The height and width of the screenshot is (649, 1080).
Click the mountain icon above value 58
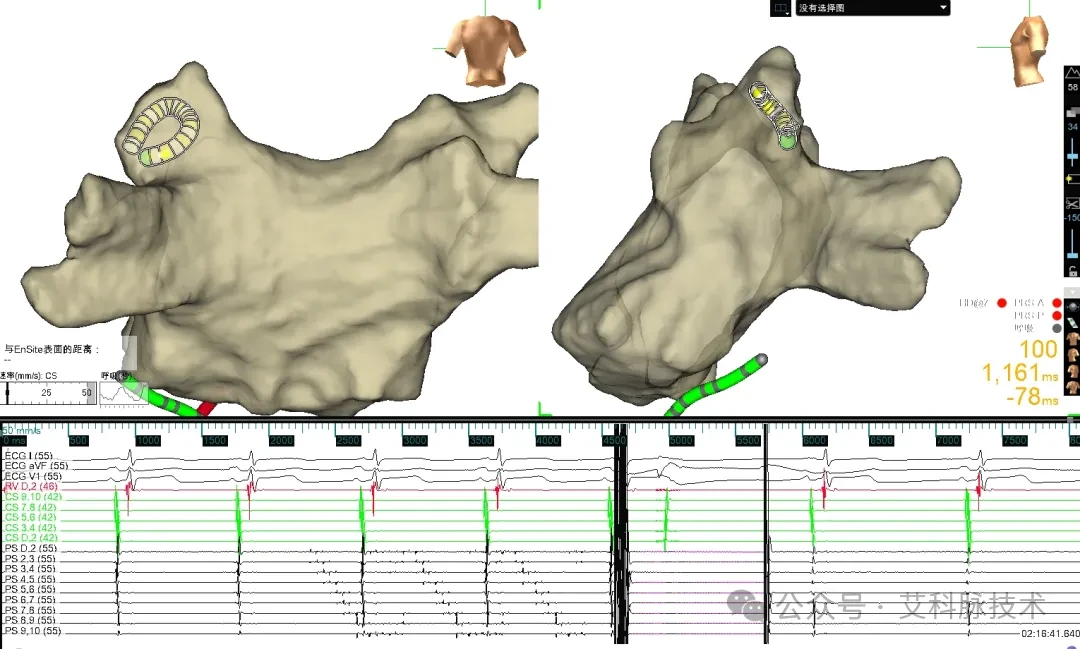tap(1072, 72)
